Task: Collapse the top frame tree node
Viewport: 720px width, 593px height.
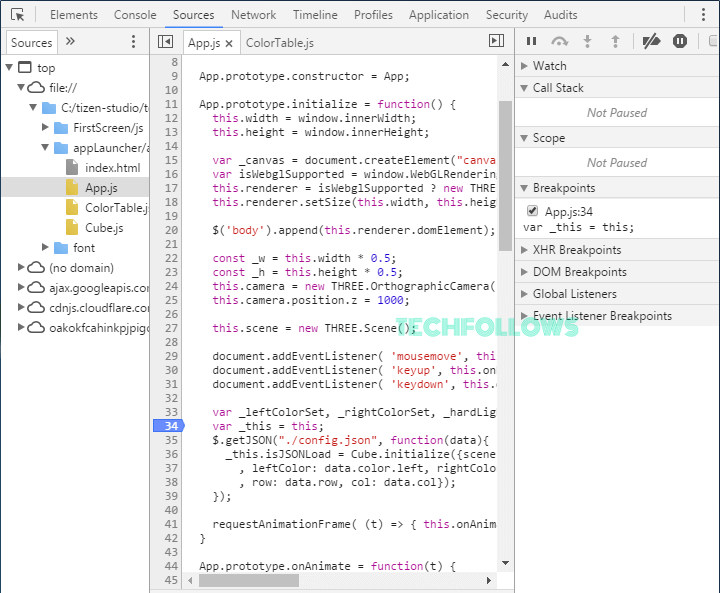Action: click(x=9, y=68)
